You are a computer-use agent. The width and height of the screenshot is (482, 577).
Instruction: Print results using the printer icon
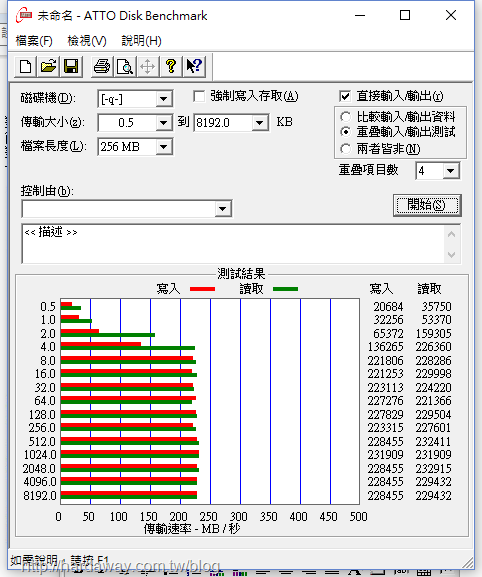pyautogui.click(x=102, y=67)
